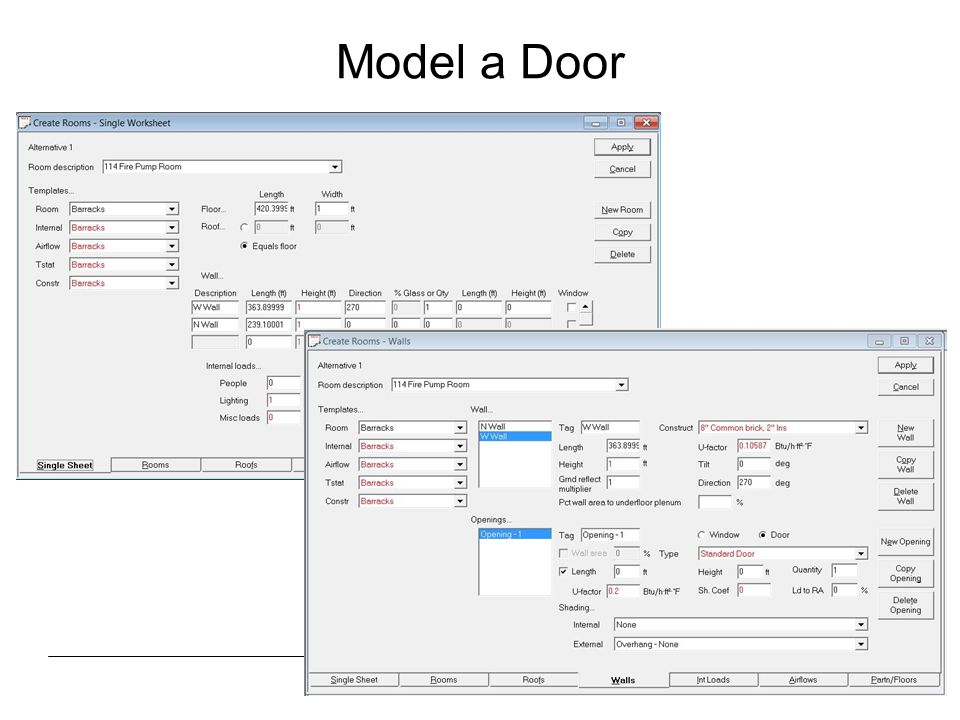Image resolution: width=960 pixels, height=720 pixels.
Task: Open the External shading Overhang dropdown
Action: pyautogui.click(x=861, y=645)
